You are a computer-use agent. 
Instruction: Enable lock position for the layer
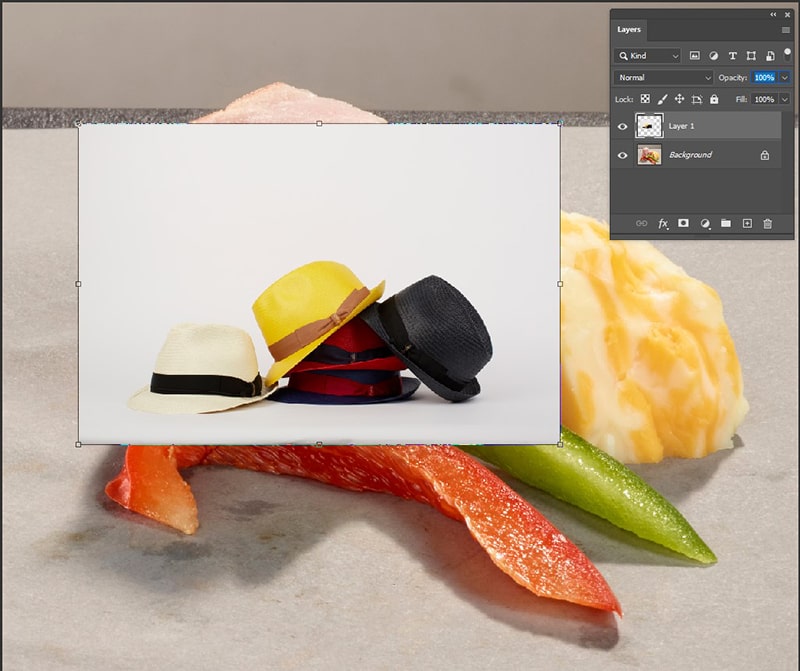(678, 99)
